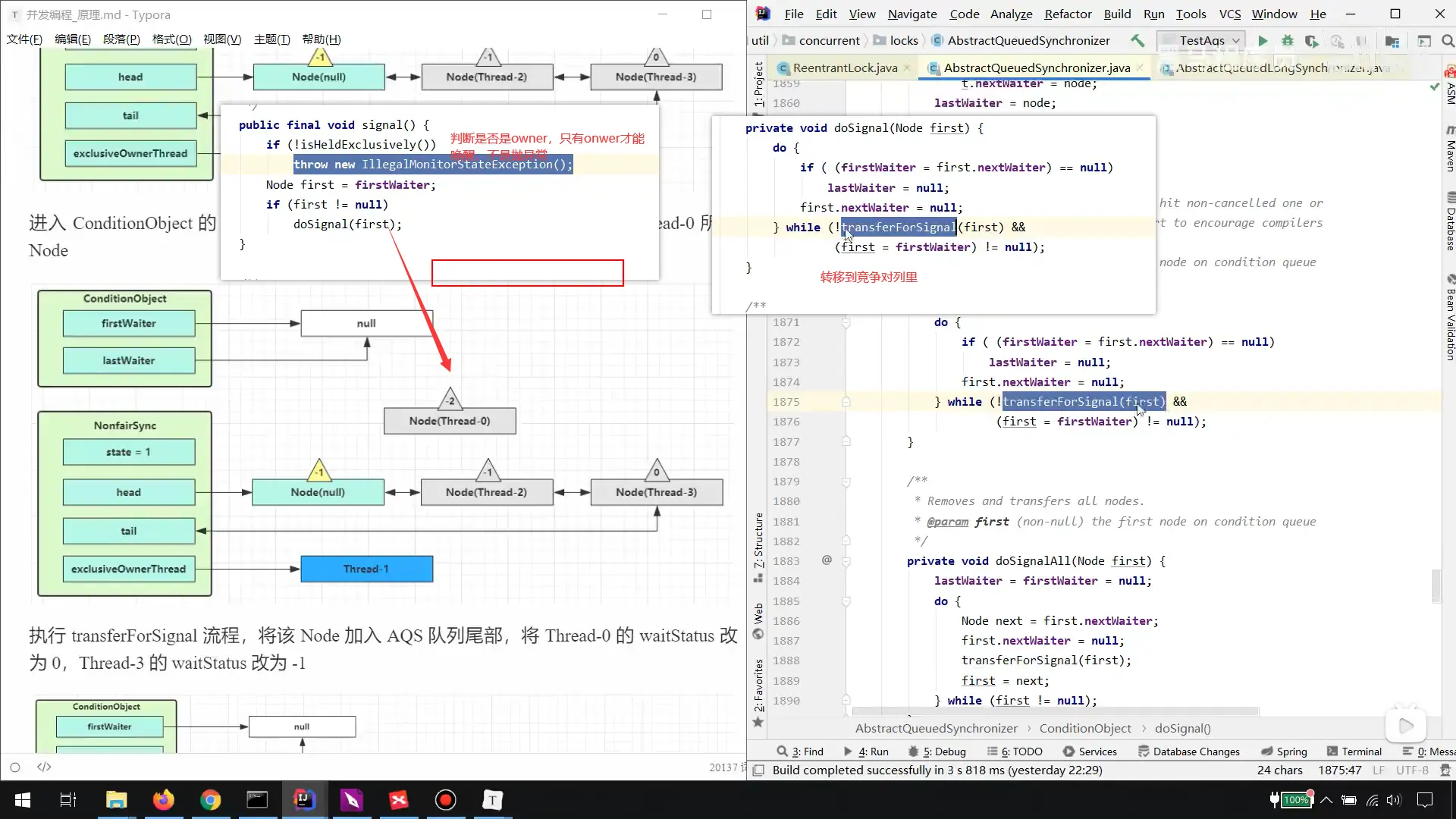Open the Database tool window
Screen dimensions: 1456x819
click(1449, 221)
